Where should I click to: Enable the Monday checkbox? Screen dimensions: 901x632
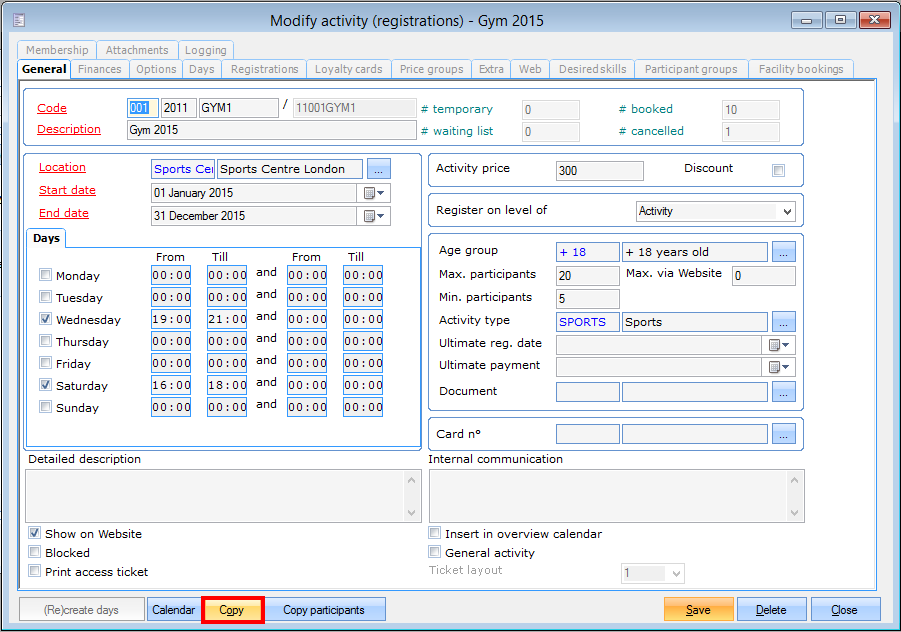45,275
